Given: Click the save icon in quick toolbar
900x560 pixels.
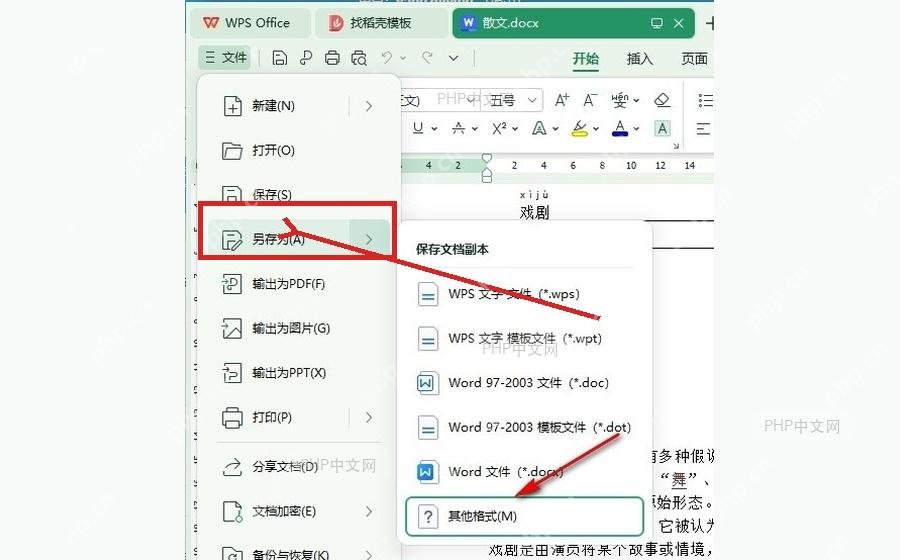Looking at the screenshot, I should (280, 57).
